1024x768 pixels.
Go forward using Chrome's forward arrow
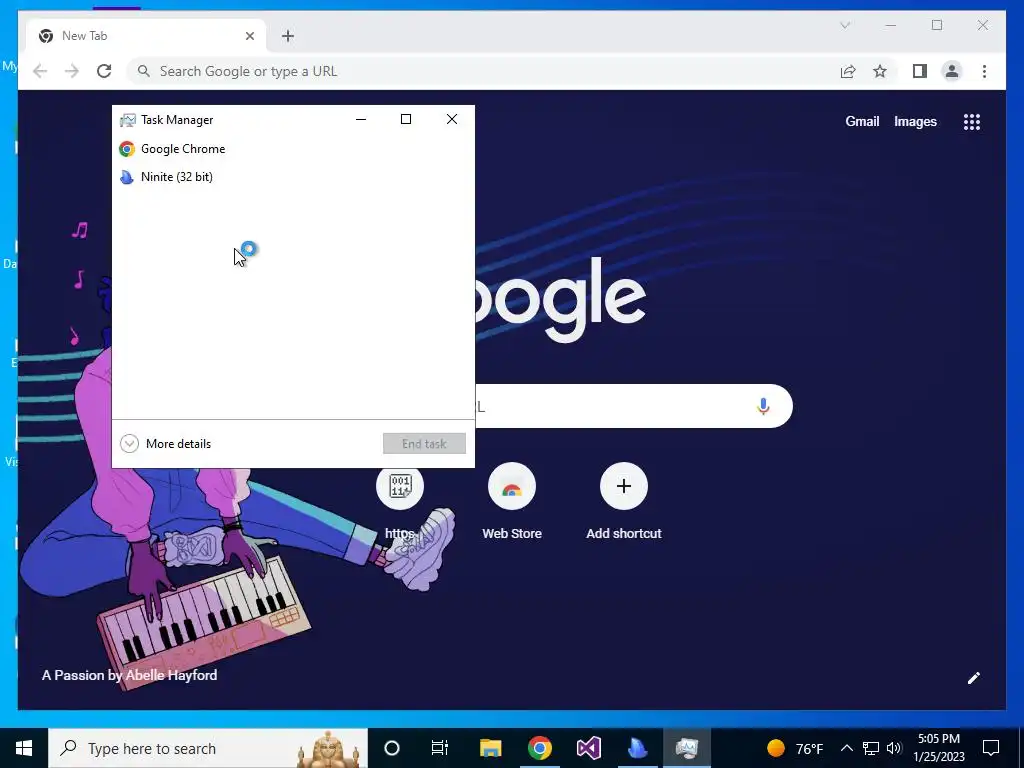[x=72, y=71]
